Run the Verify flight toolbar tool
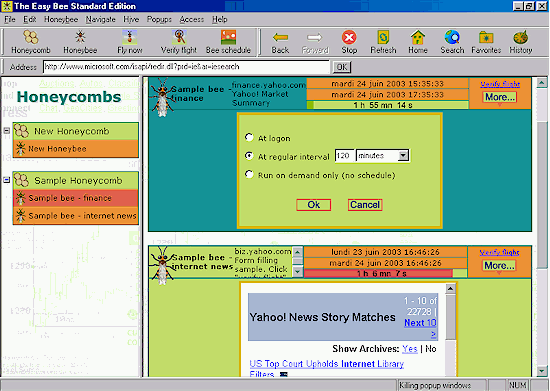This screenshot has height=391, width=550. [x=179, y=42]
